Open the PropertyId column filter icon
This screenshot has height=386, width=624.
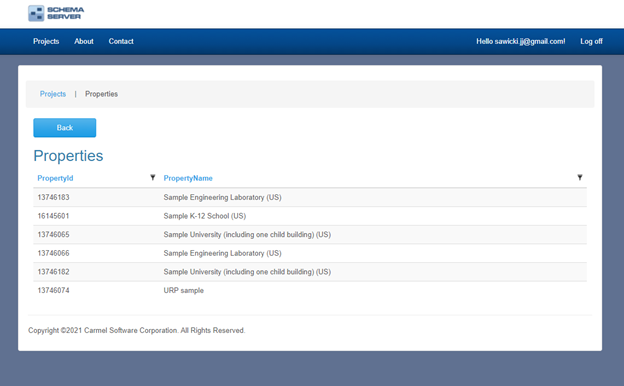click(152, 177)
